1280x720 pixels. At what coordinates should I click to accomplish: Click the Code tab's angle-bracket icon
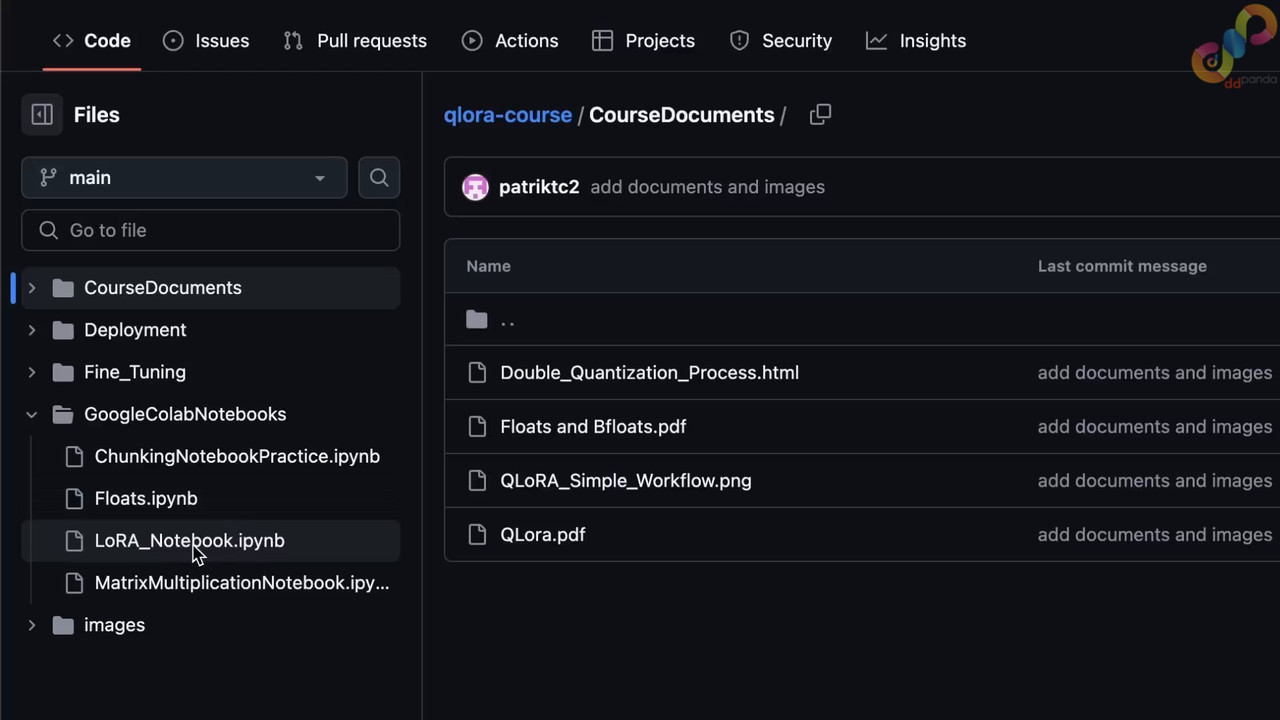pyautogui.click(x=63, y=41)
